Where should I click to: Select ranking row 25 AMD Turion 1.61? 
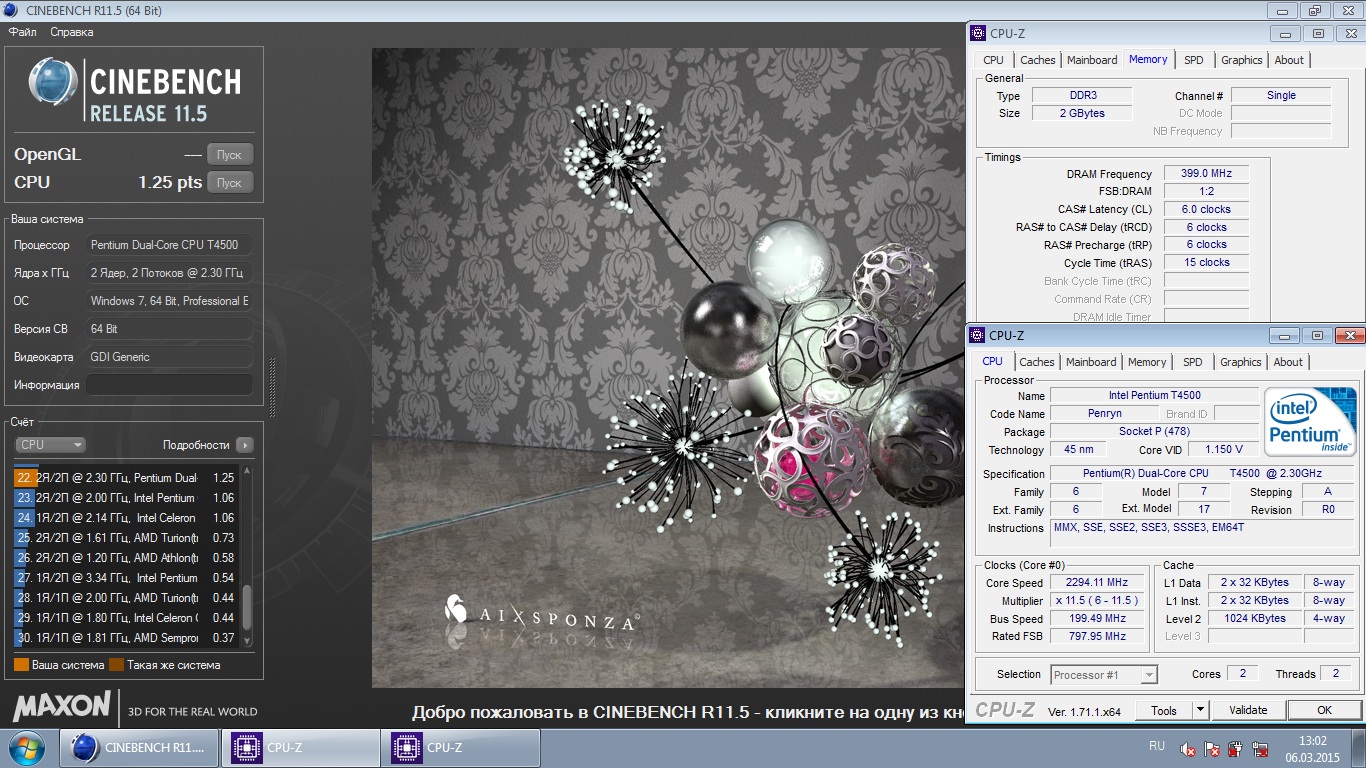point(126,538)
